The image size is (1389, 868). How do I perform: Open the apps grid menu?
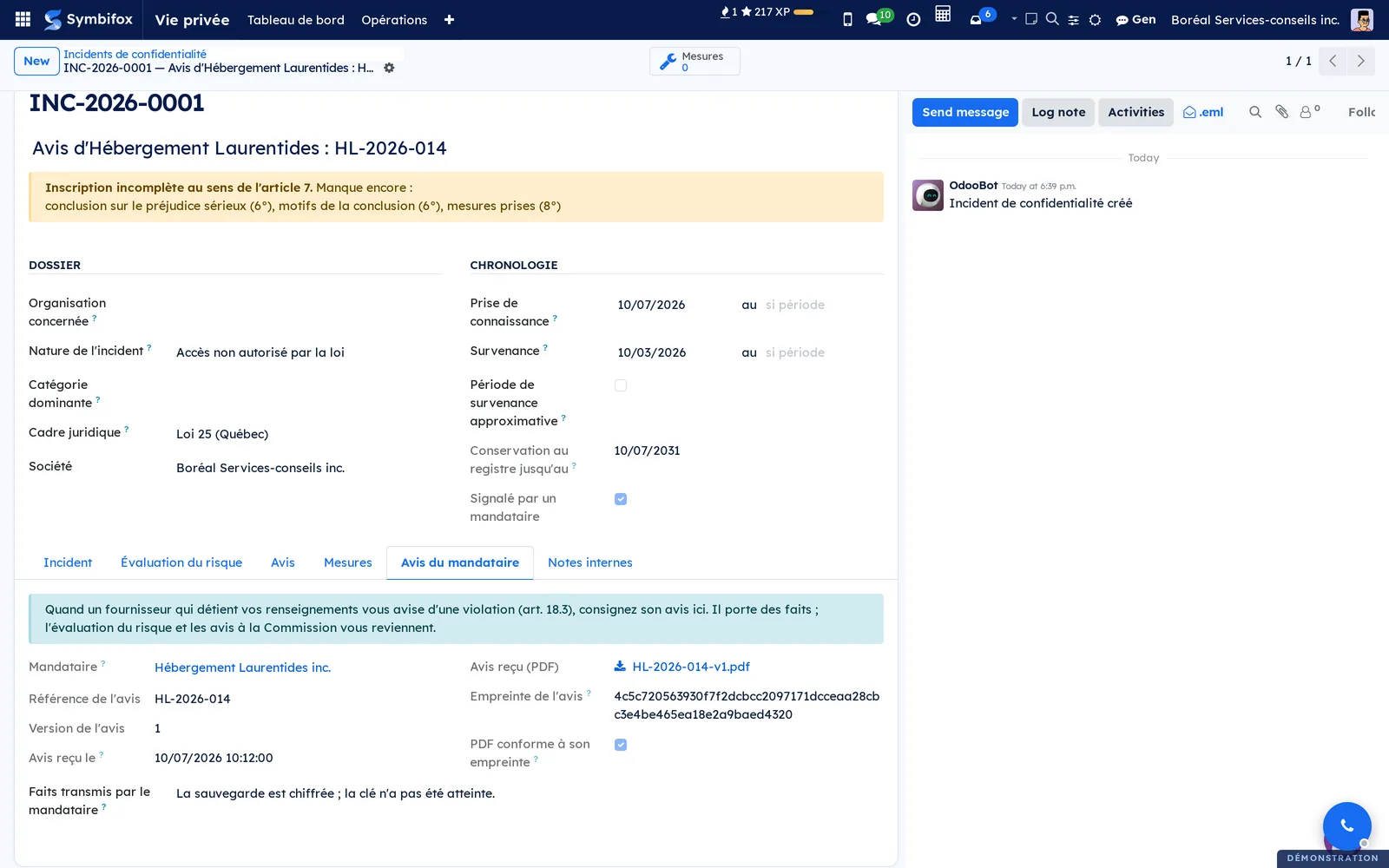[23, 19]
